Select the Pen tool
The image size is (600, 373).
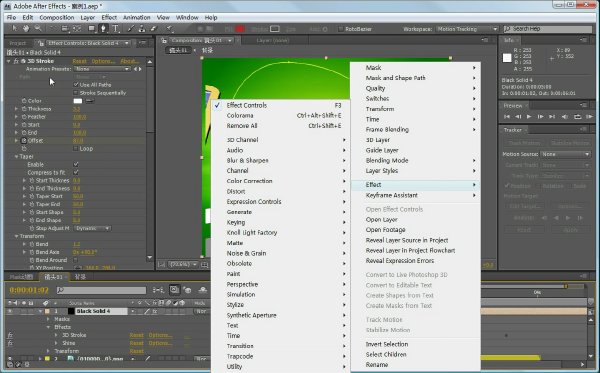(x=103, y=28)
